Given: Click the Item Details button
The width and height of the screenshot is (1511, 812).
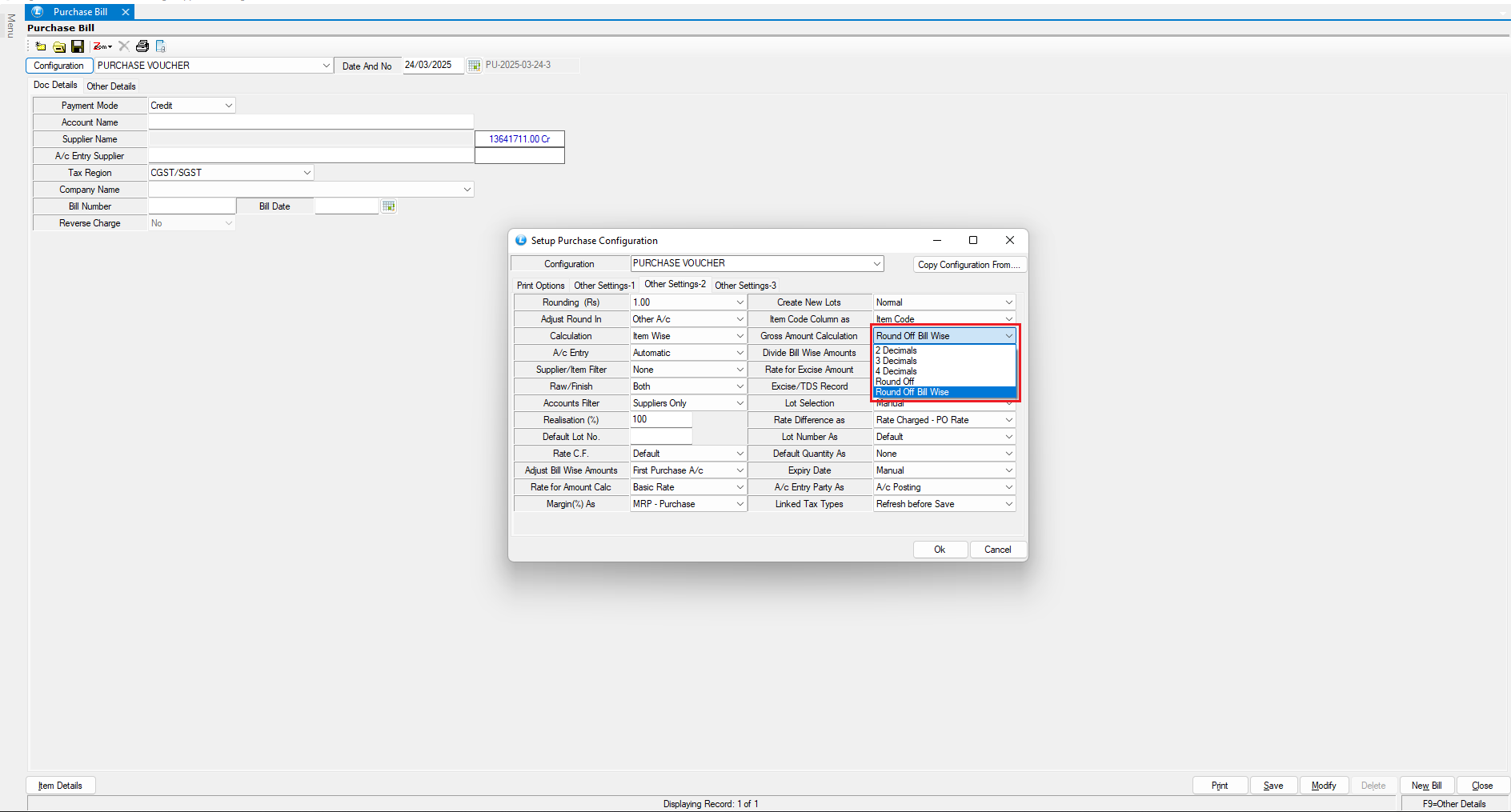Looking at the screenshot, I should (x=61, y=786).
